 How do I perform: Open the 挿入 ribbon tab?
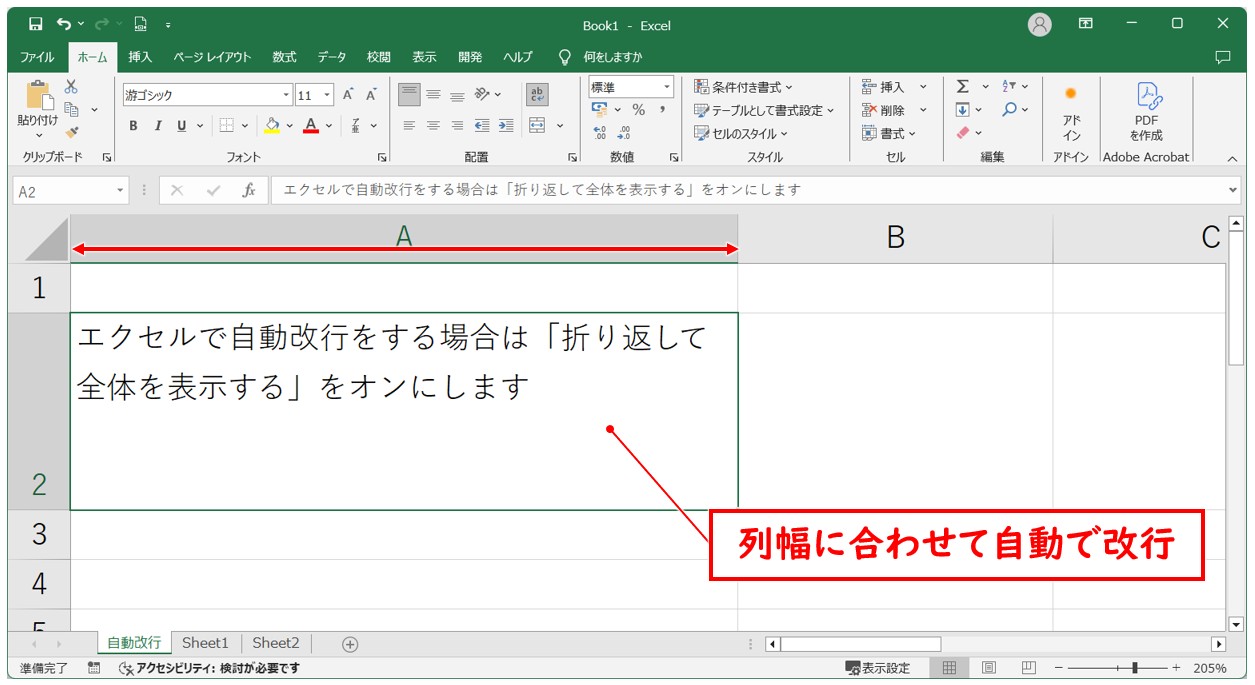coord(140,57)
